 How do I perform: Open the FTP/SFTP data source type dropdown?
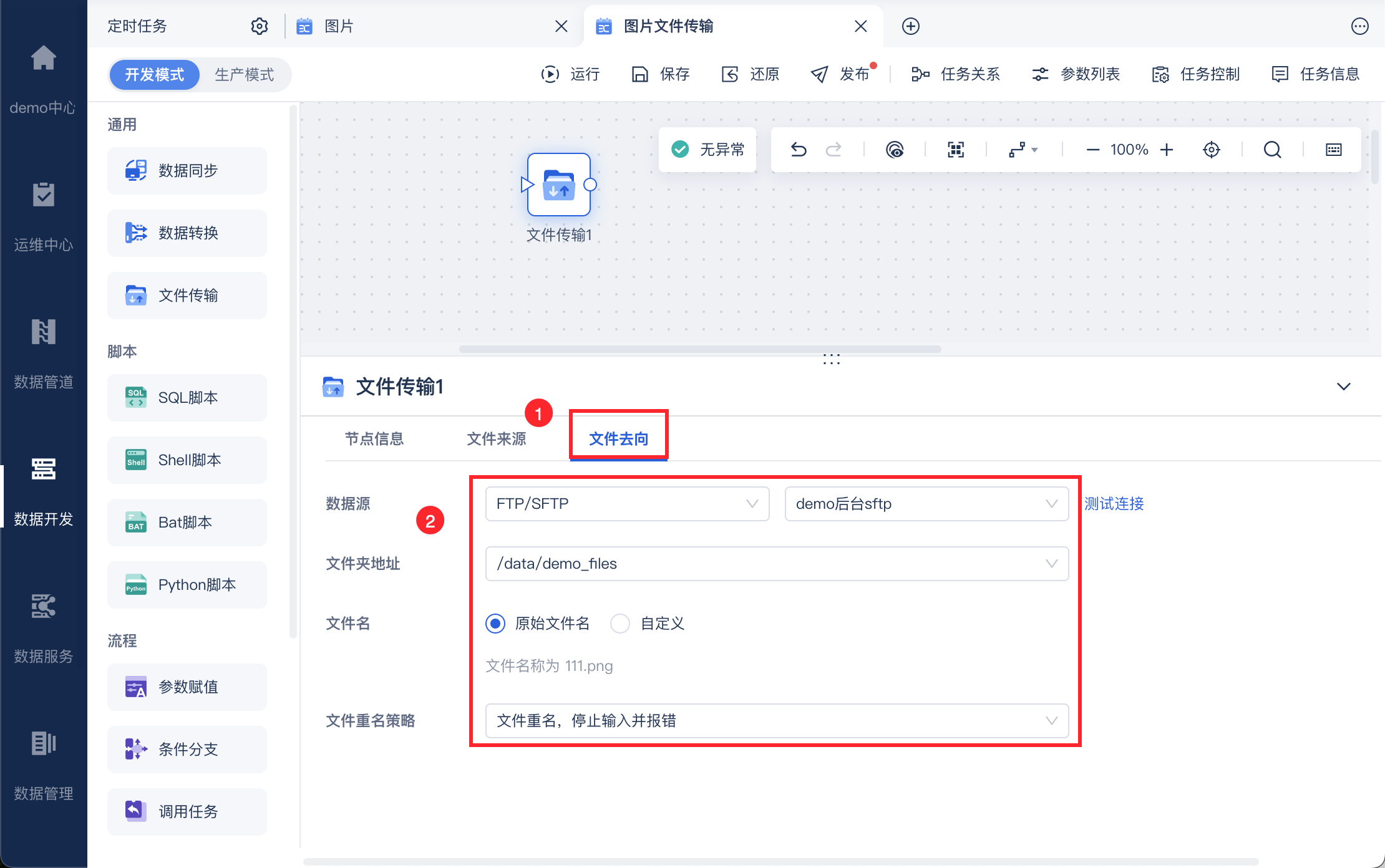coord(626,504)
